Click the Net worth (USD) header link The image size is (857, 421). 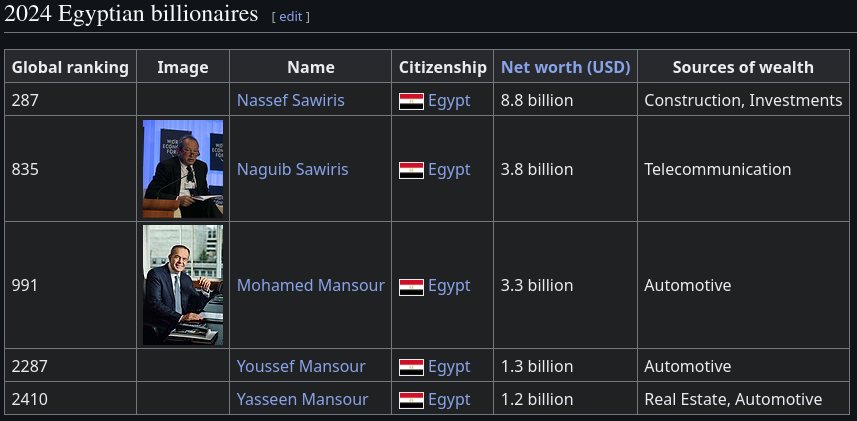click(x=565, y=67)
